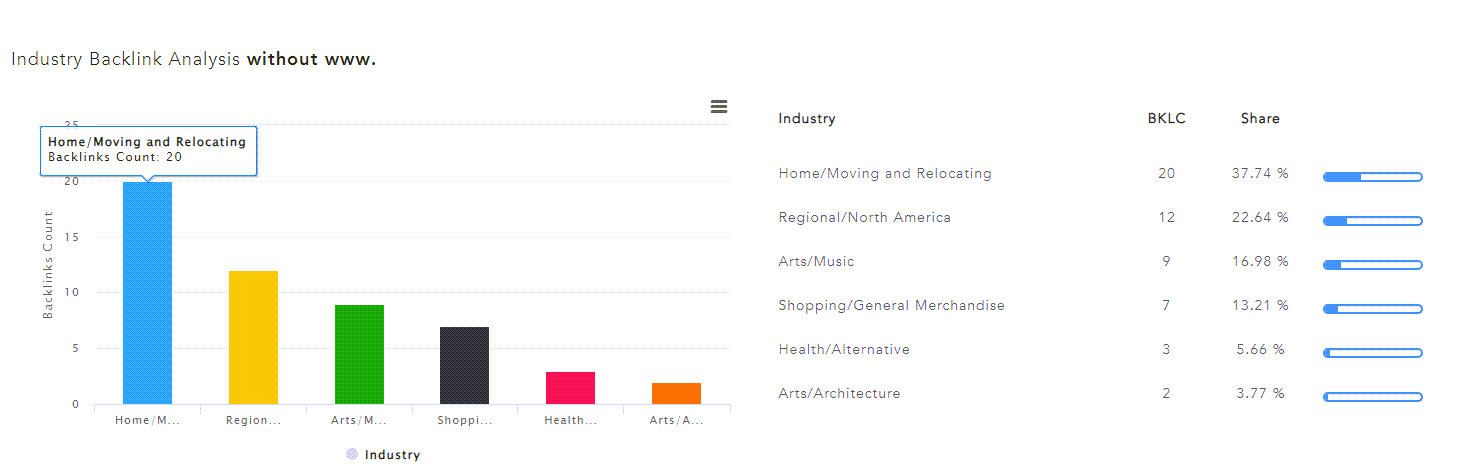Screen dimensions: 1461x473
Task: Click the BKLC column header
Action: tap(1166, 118)
